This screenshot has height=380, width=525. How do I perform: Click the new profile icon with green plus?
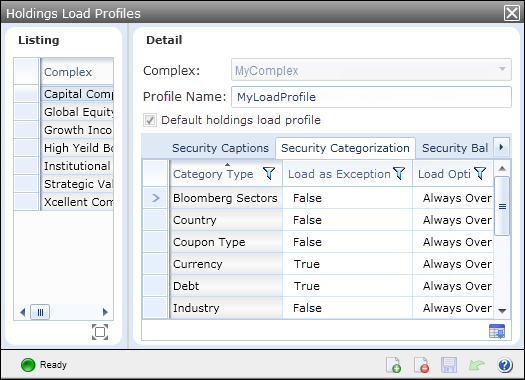[x=393, y=365]
